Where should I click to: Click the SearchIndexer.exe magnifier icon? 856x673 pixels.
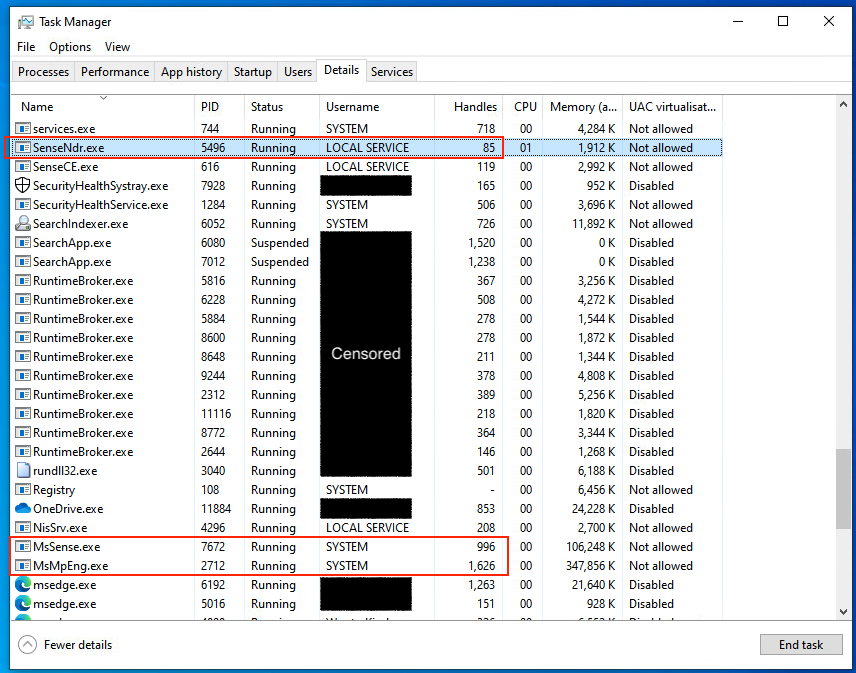(x=23, y=224)
